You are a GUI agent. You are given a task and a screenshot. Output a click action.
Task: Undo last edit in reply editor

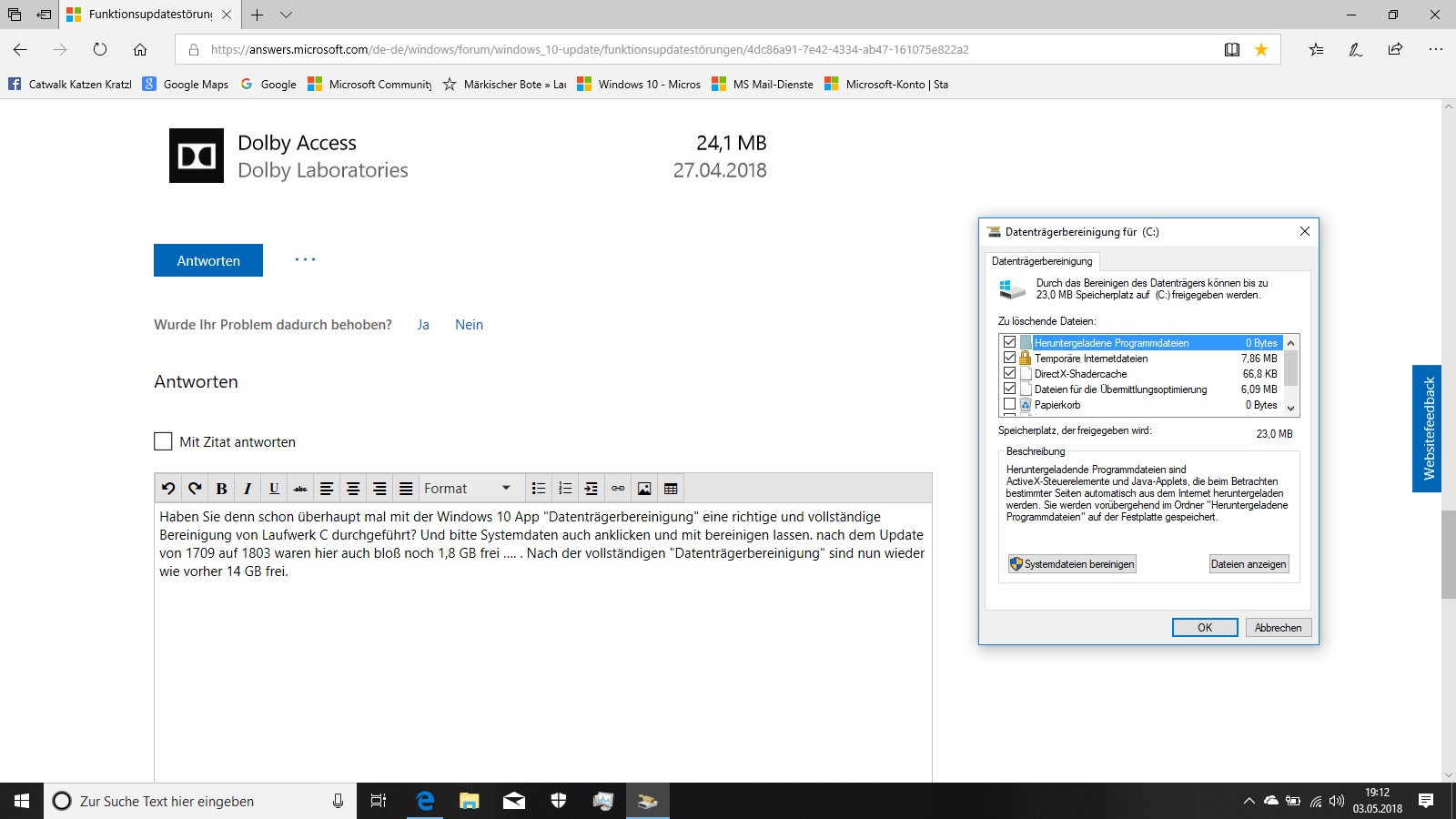coord(168,489)
